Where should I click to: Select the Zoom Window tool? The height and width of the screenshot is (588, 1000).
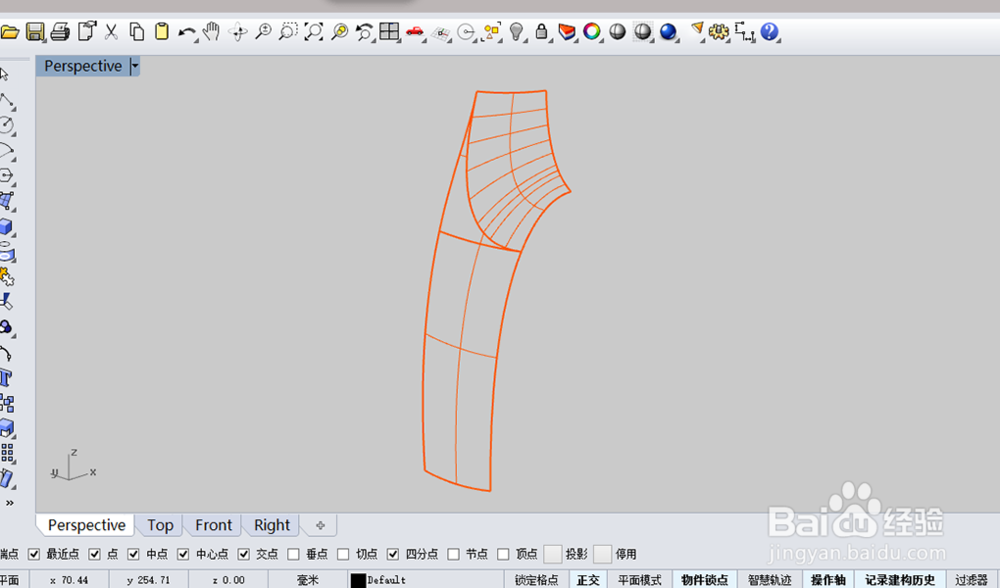tap(288, 31)
